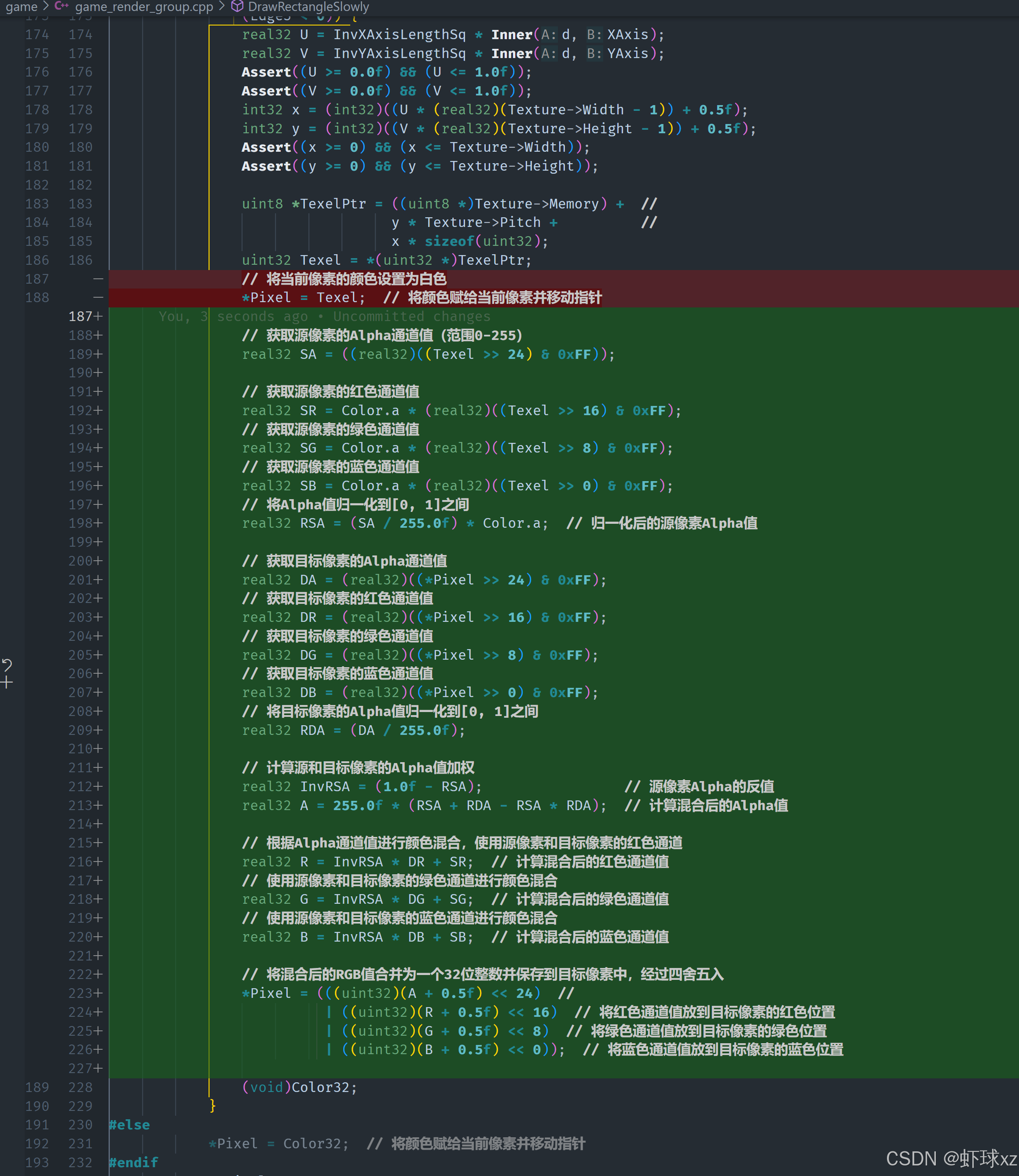The height and width of the screenshot is (1176, 1019).
Task: Click line 'int32 x = (int32)((U * ...'
Action: pos(495,110)
